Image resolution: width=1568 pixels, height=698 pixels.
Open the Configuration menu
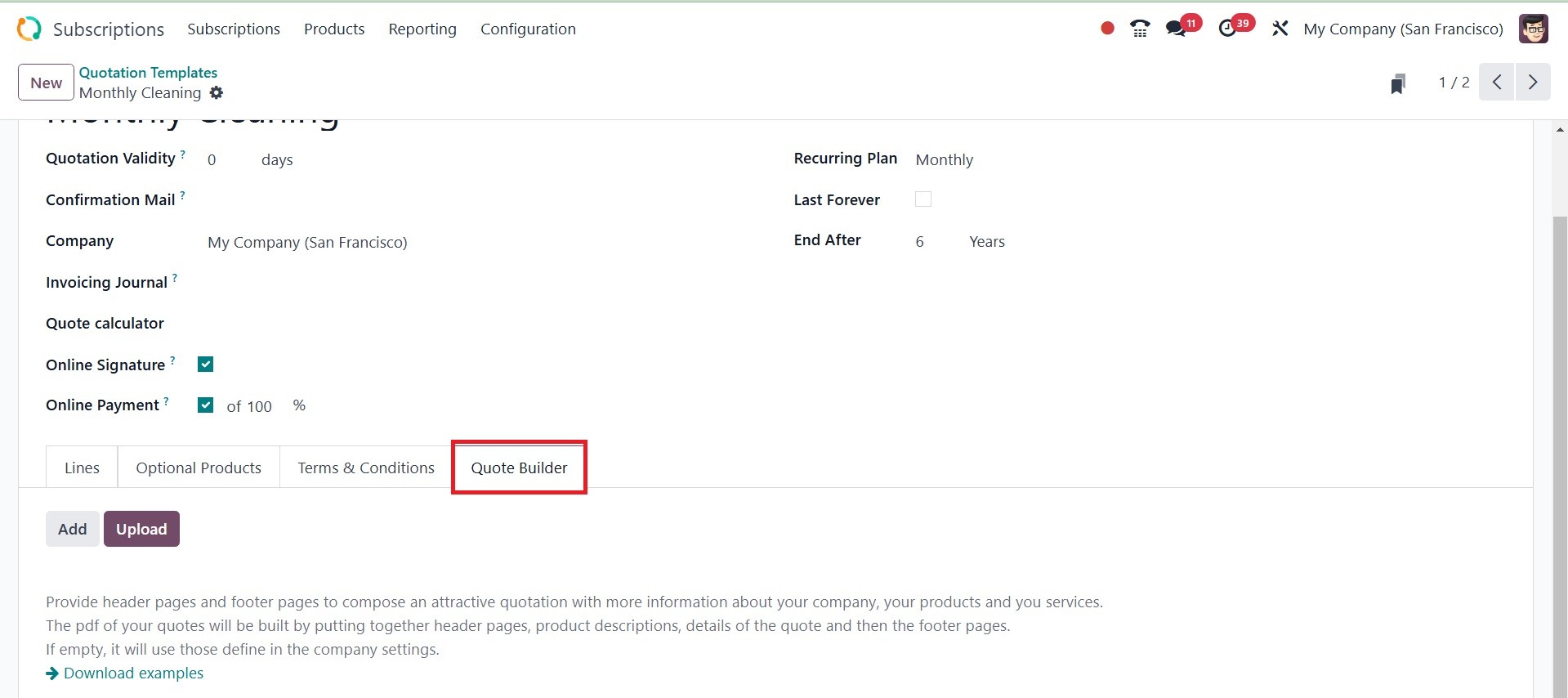coord(528,29)
